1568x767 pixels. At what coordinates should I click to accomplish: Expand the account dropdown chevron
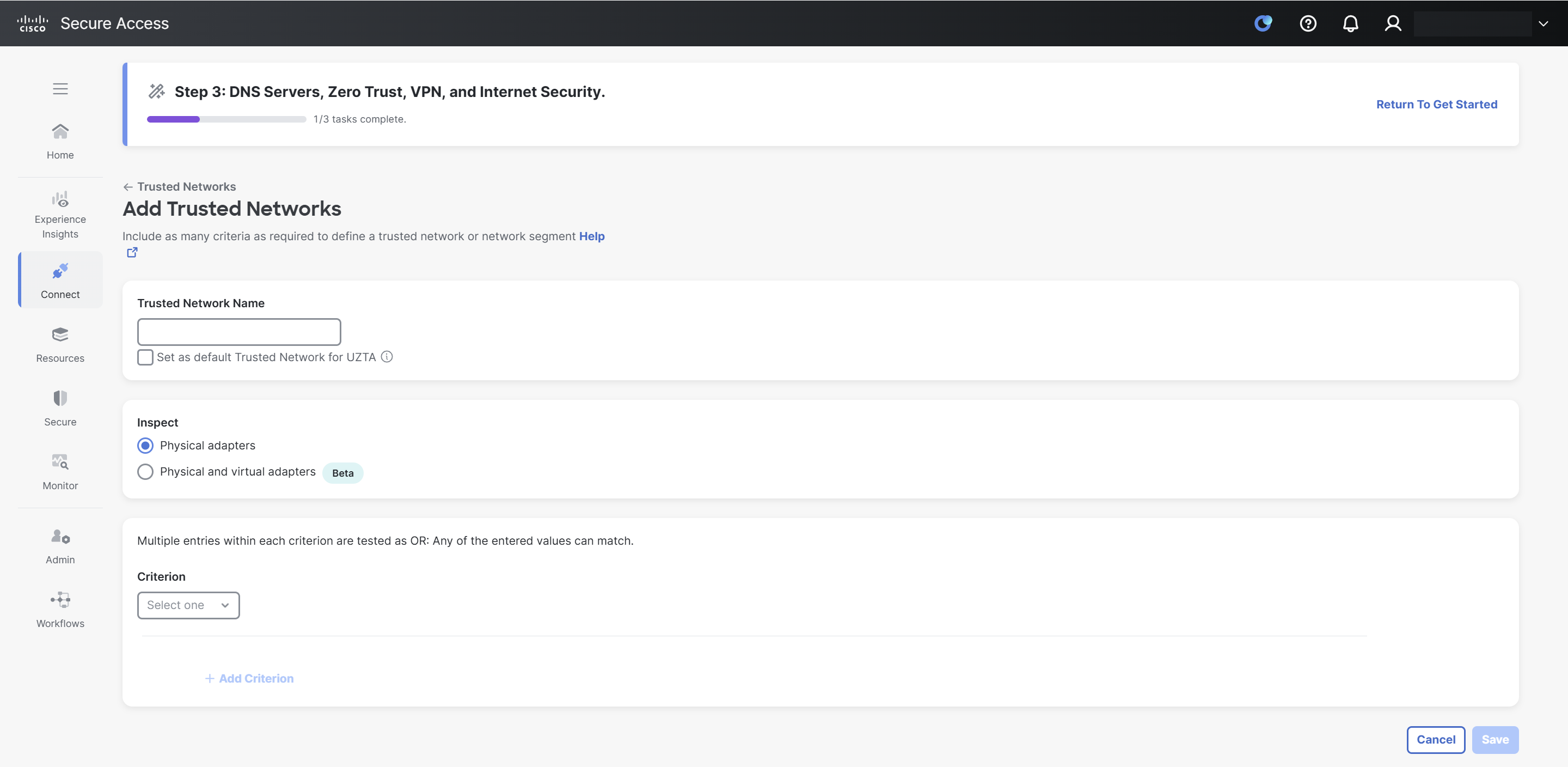tap(1543, 24)
